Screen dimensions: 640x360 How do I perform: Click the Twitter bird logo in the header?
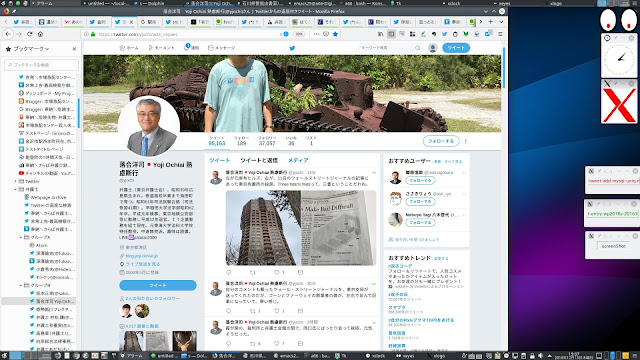(x=292, y=48)
